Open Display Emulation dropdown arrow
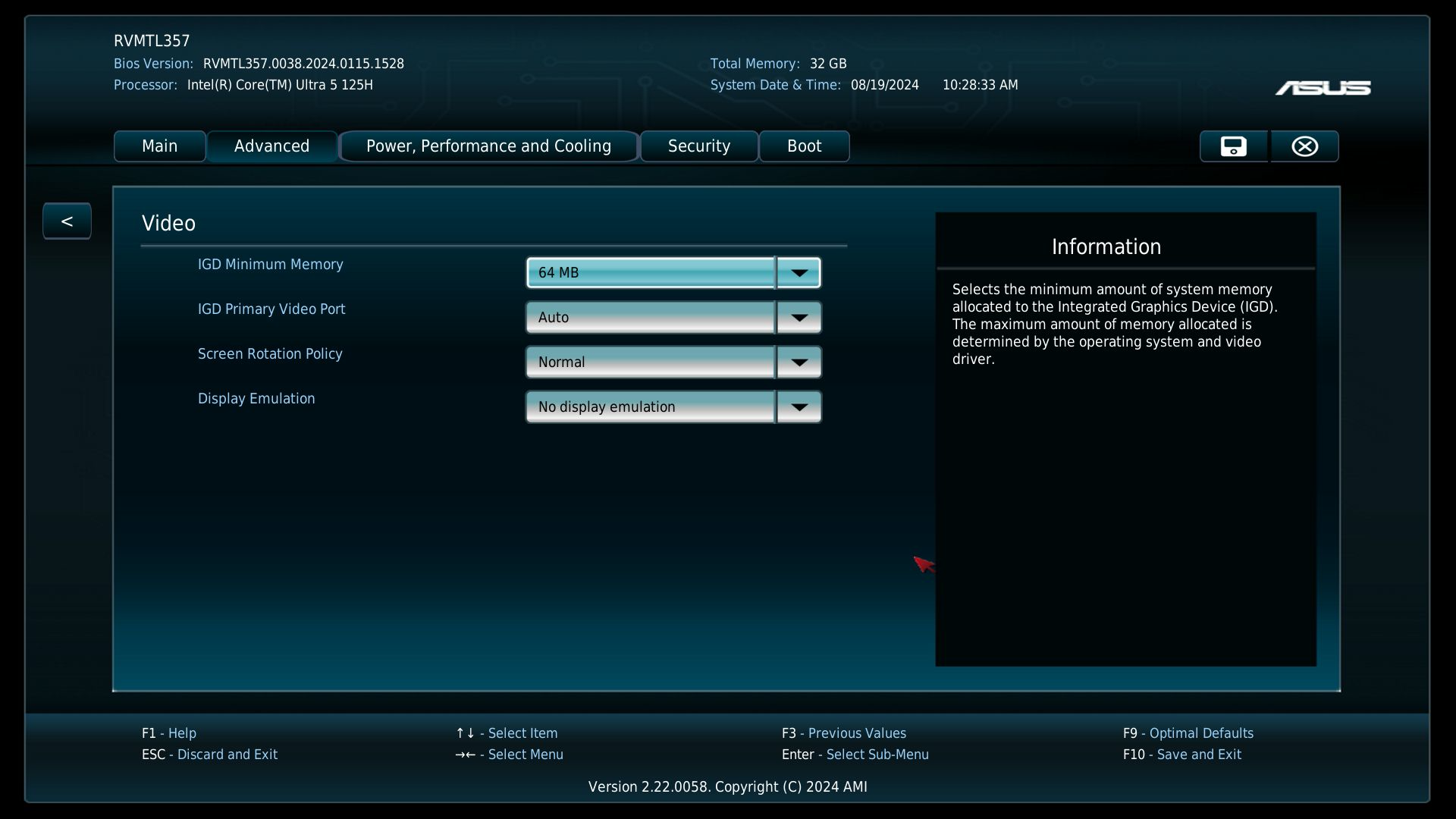Viewport: 1456px width, 819px height. pos(799,407)
